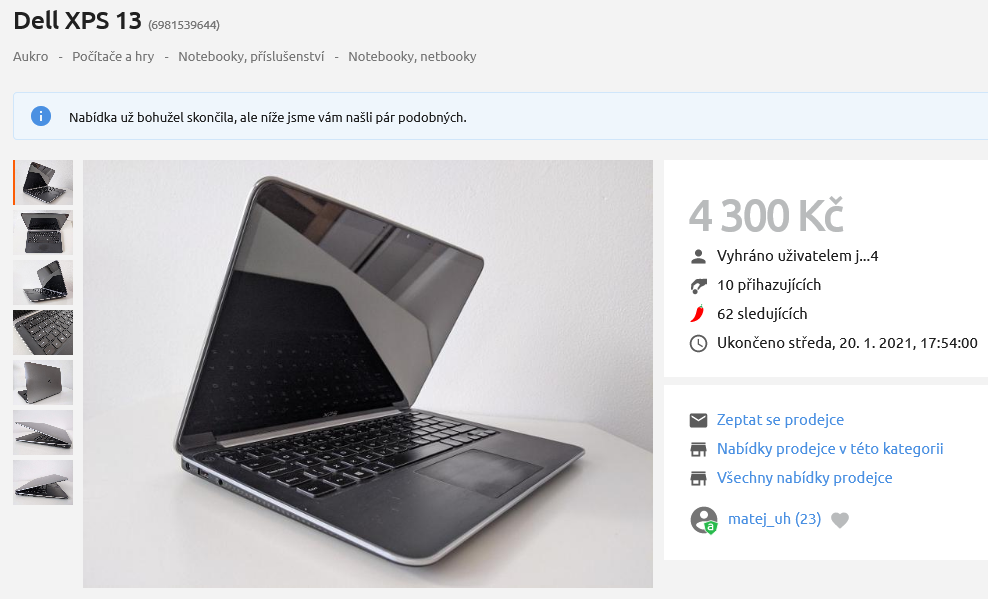Click the envelope icon beside Zeptat se prodejce

(x=698, y=420)
